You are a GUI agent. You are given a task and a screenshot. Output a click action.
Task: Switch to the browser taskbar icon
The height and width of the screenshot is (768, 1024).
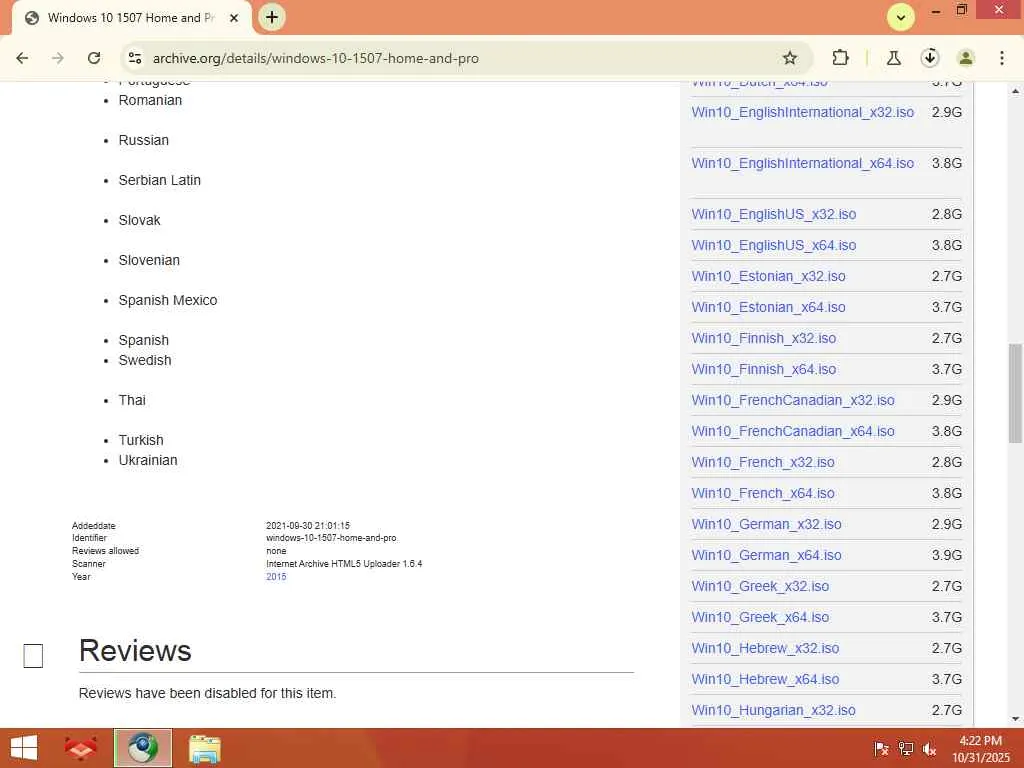click(142, 748)
